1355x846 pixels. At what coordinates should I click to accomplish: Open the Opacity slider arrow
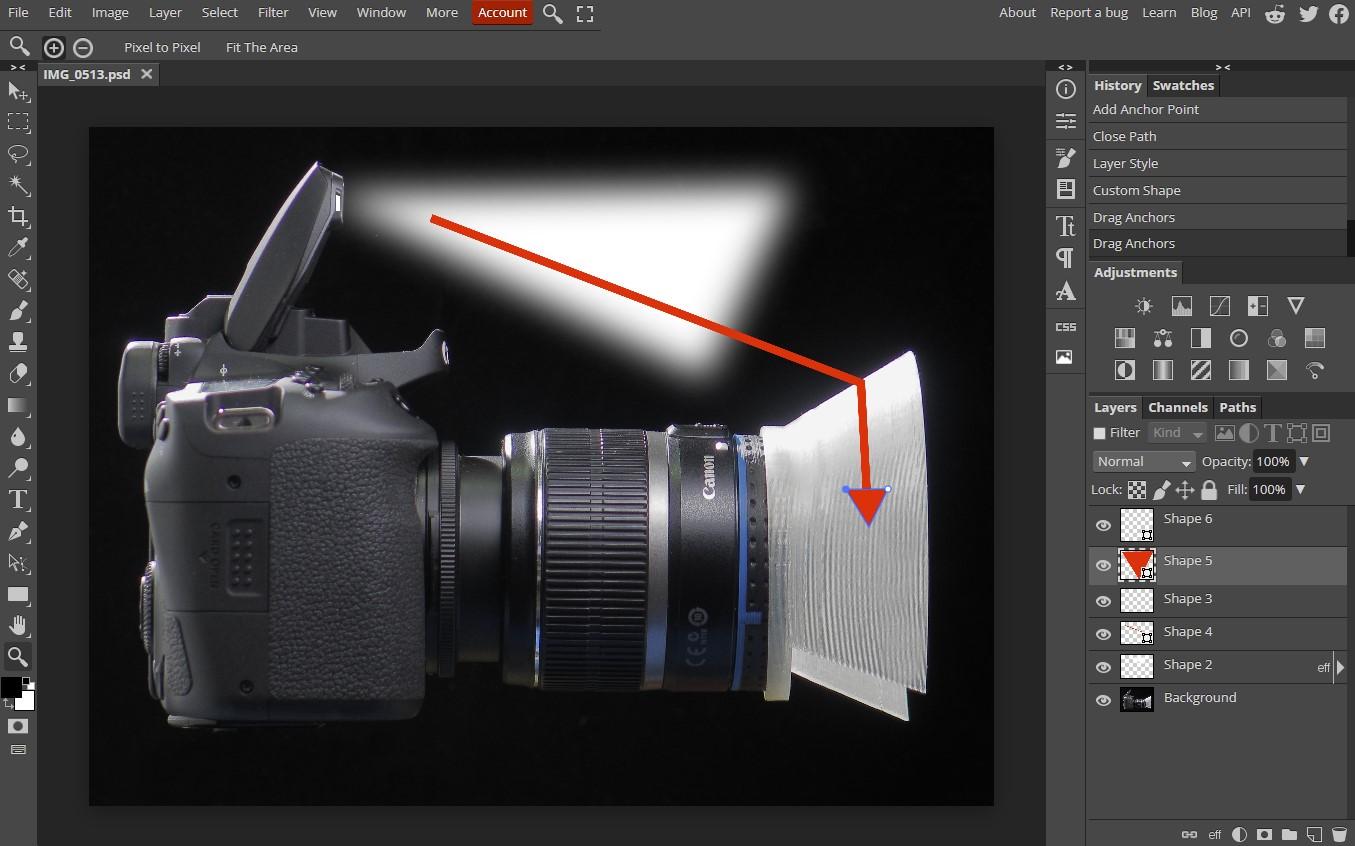[x=1304, y=461]
